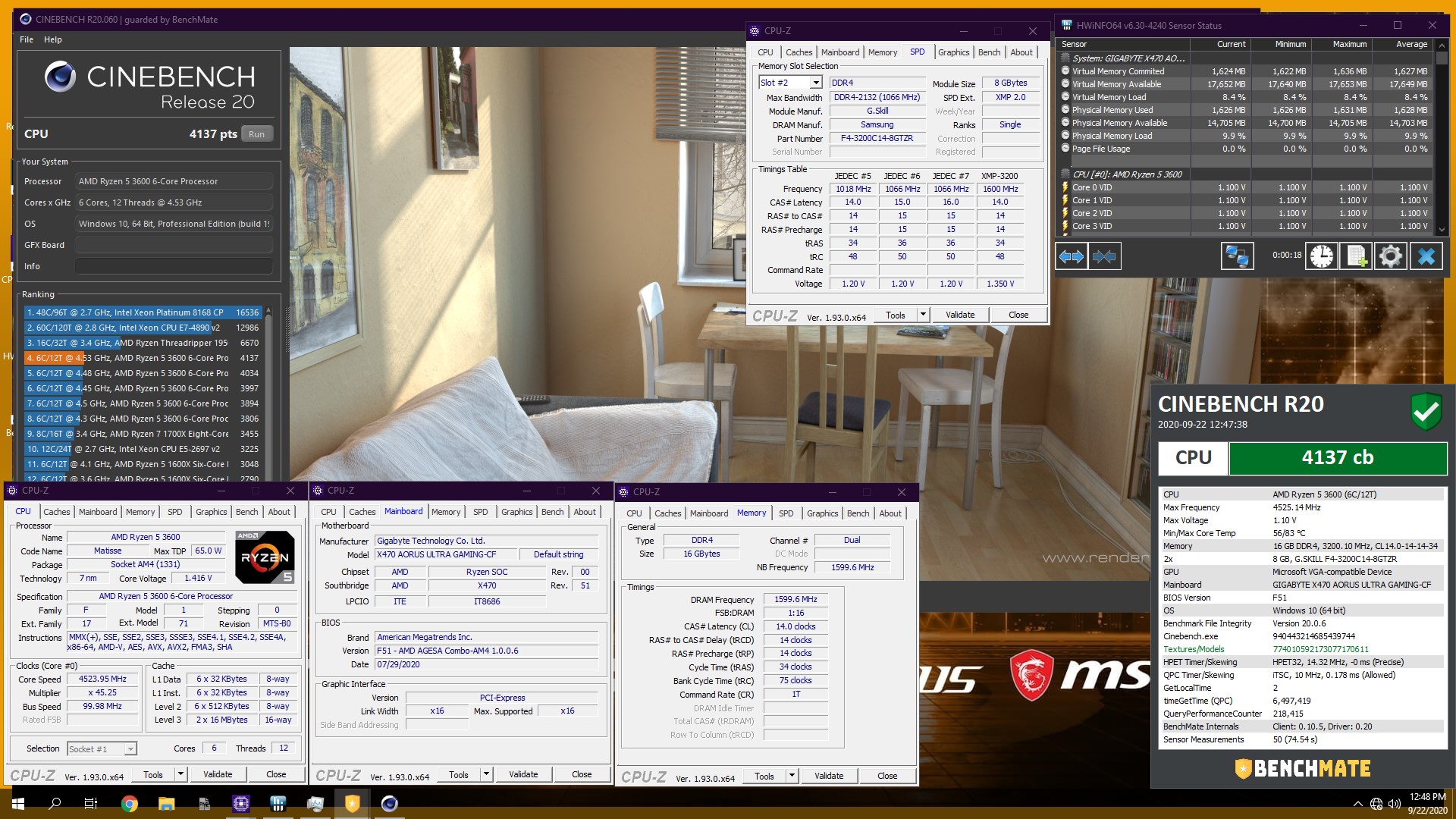Click Textures/Models row in BenchMate
Screen dimensions: 1456x819
tap(1301, 649)
